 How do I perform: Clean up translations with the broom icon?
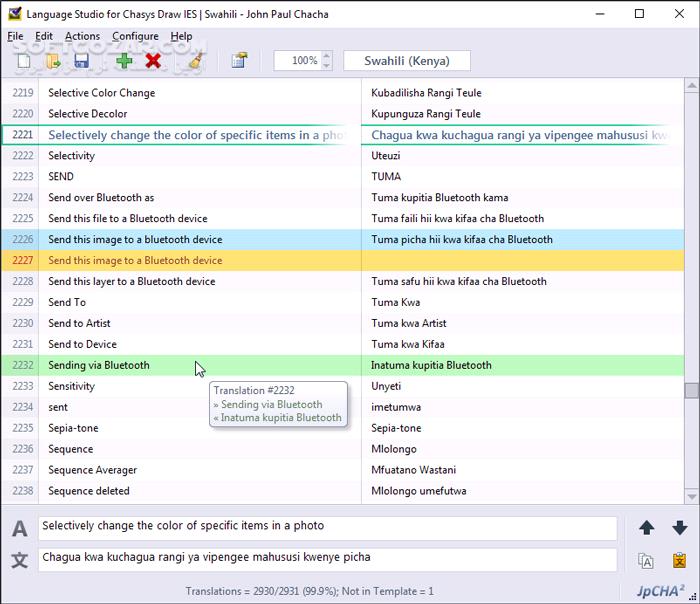coord(196,61)
